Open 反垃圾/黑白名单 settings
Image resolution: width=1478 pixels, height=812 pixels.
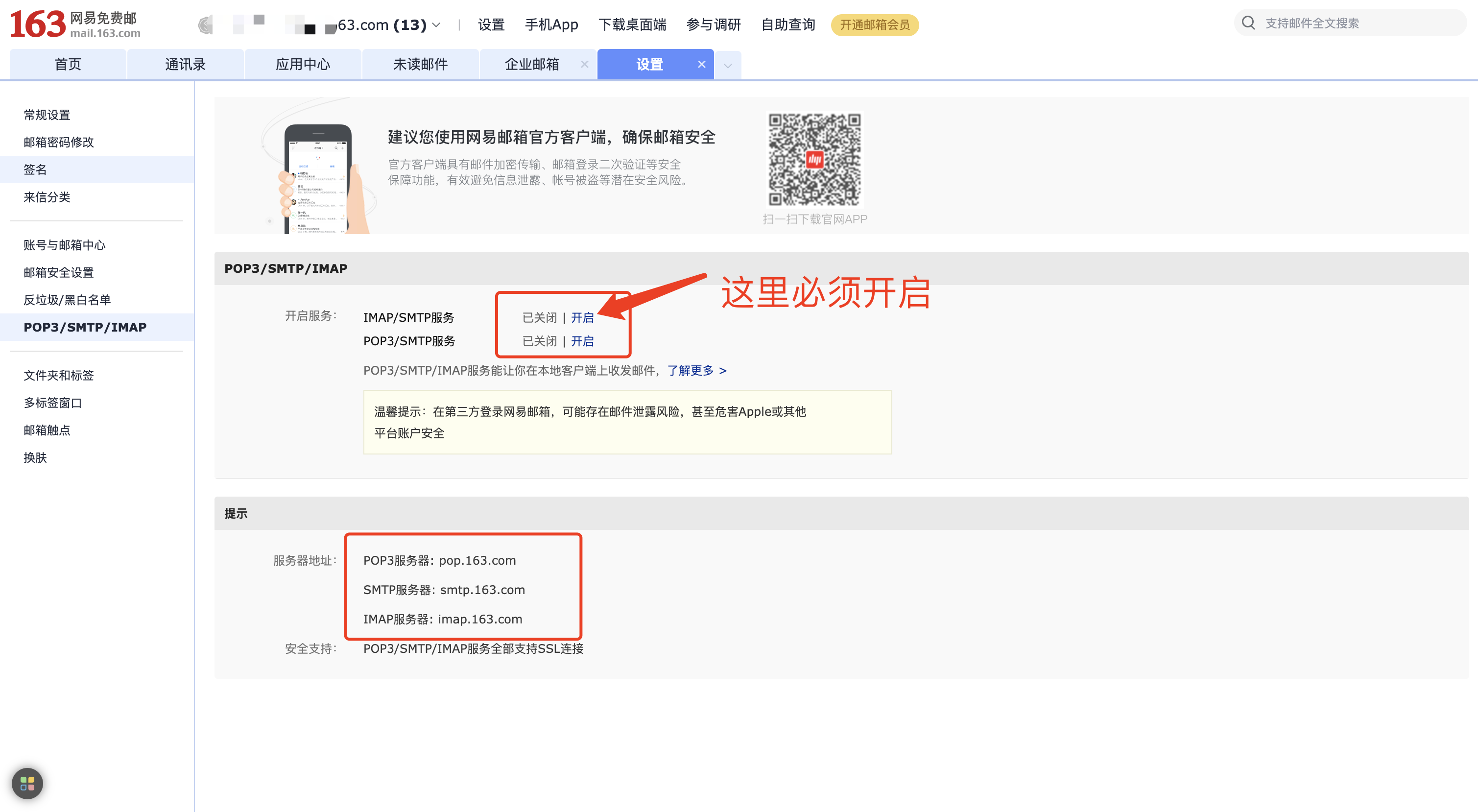click(67, 300)
